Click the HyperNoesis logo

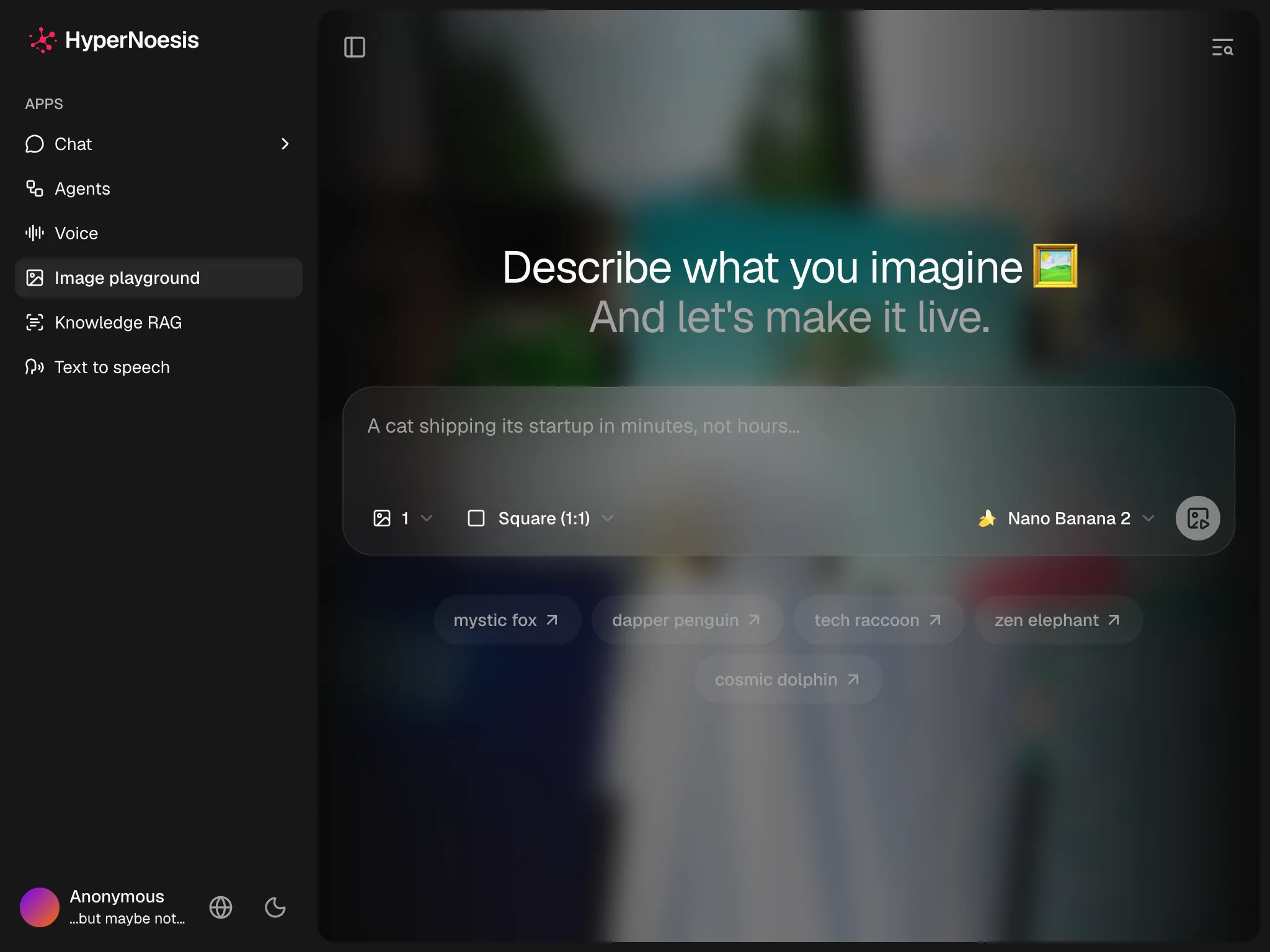point(113,40)
